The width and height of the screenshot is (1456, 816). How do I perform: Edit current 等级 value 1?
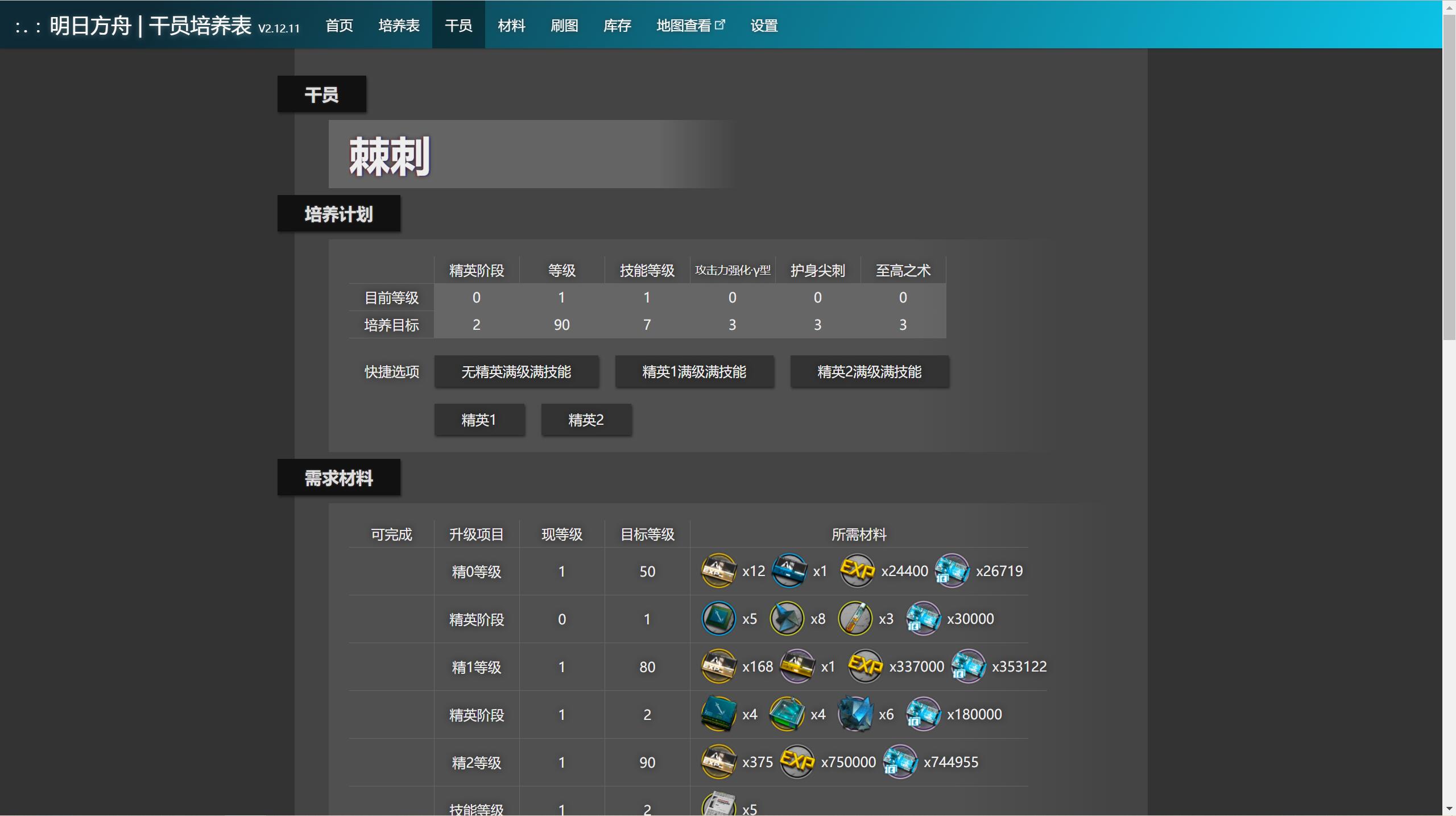click(x=562, y=297)
